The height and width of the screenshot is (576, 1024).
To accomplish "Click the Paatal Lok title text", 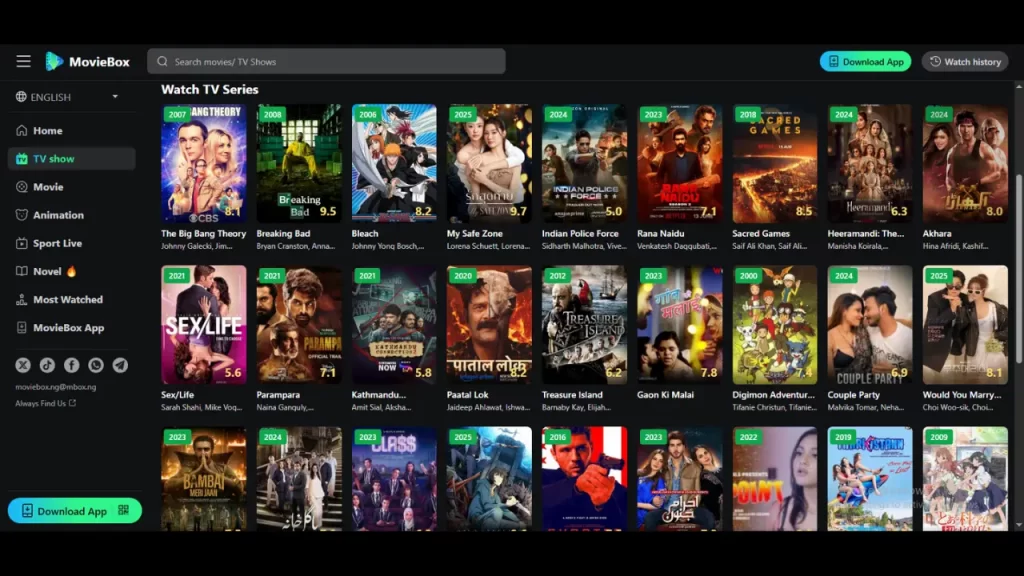I will [468, 394].
